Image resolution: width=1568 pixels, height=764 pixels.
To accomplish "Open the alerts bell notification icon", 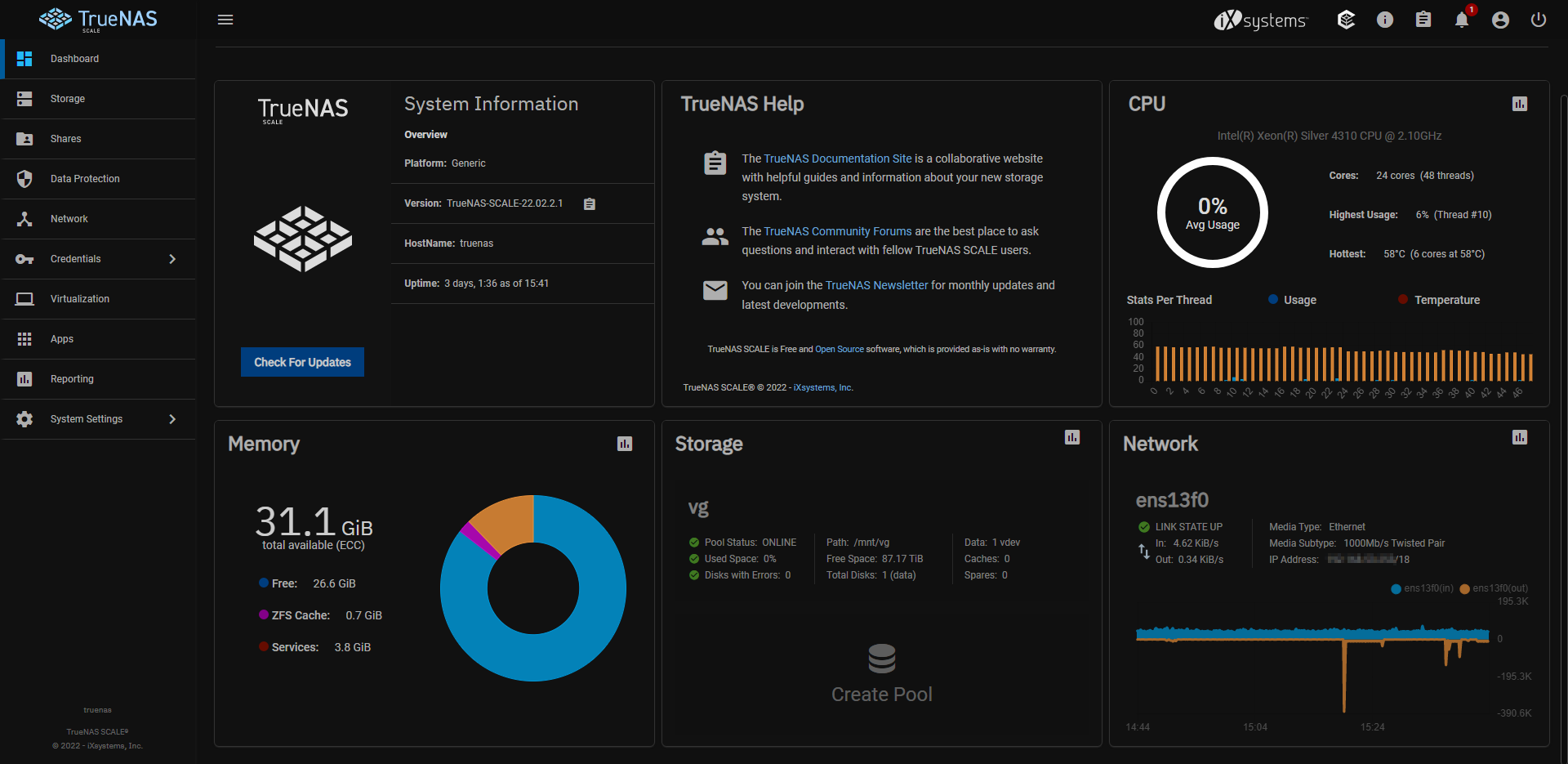I will (1461, 20).
